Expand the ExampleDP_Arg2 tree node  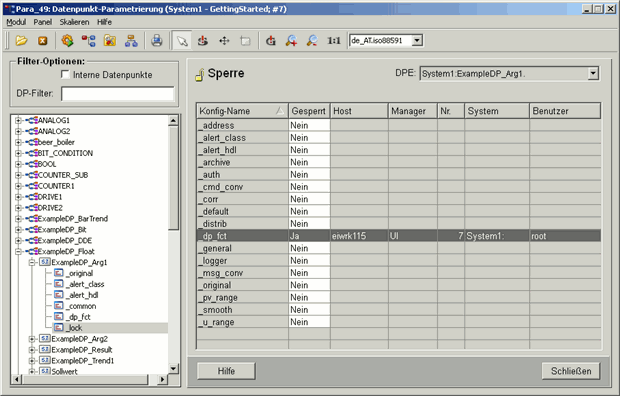click(x=32, y=339)
